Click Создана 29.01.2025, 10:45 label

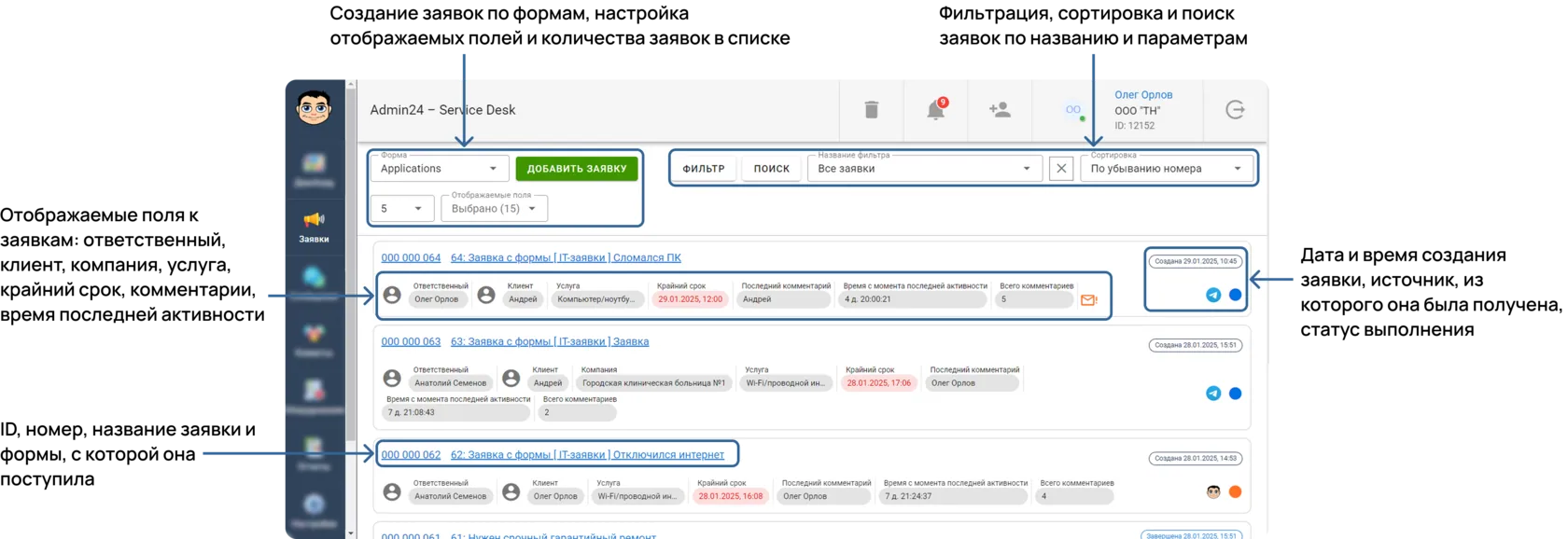click(x=1196, y=261)
